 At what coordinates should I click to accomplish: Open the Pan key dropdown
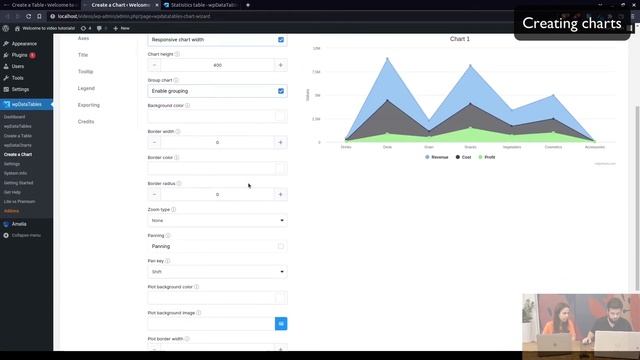click(218, 272)
